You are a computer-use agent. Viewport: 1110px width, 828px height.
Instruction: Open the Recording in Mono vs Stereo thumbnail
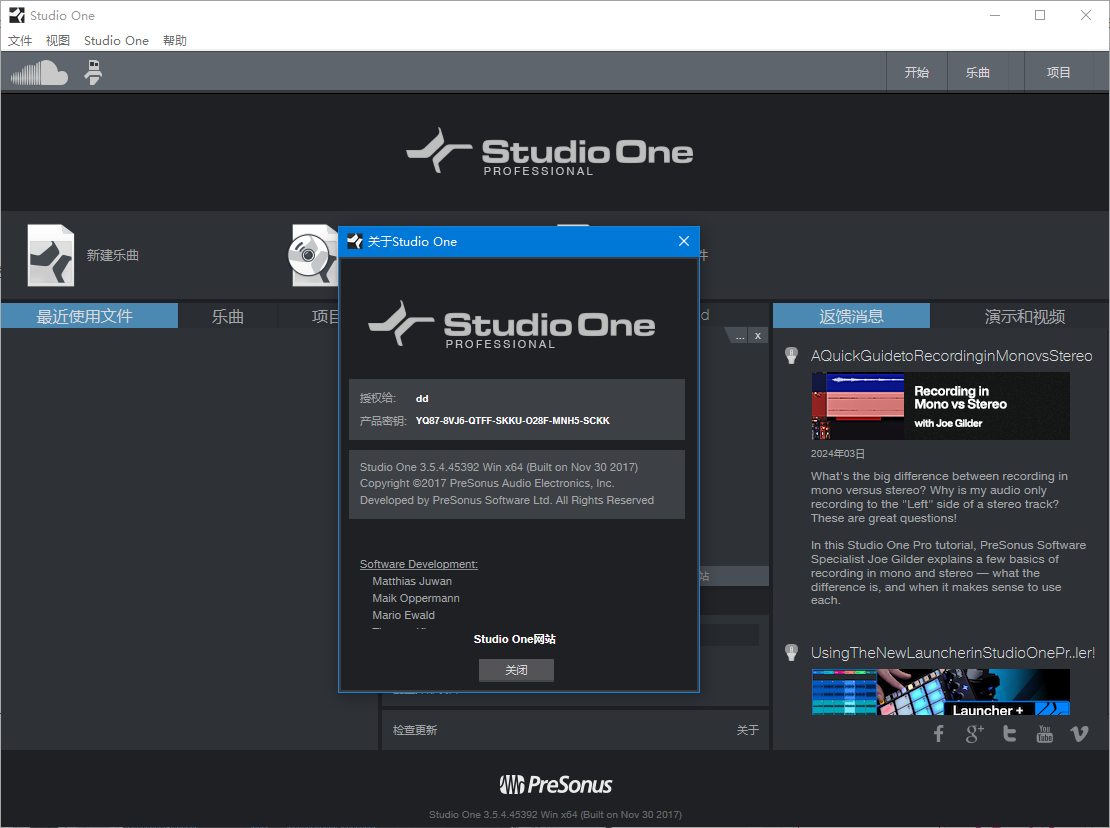(x=940, y=406)
